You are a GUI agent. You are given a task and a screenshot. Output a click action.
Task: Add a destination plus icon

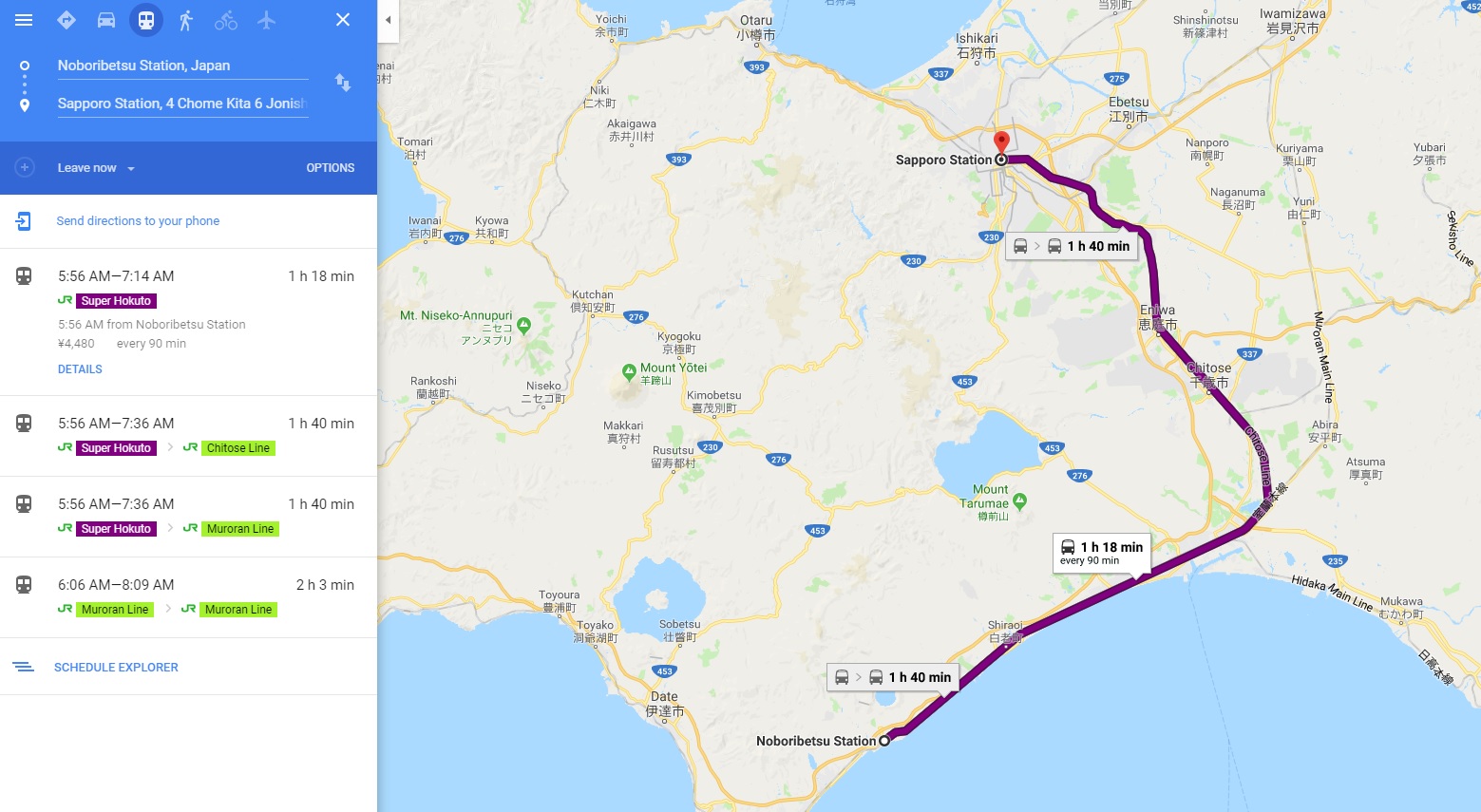25,167
